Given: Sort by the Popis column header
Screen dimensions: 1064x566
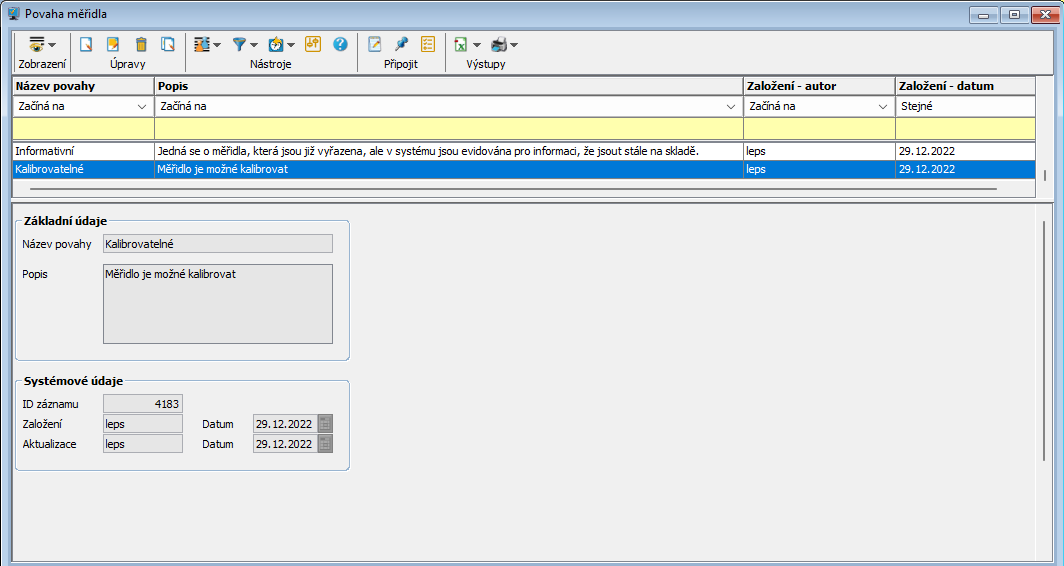Looking at the screenshot, I should coord(448,86).
